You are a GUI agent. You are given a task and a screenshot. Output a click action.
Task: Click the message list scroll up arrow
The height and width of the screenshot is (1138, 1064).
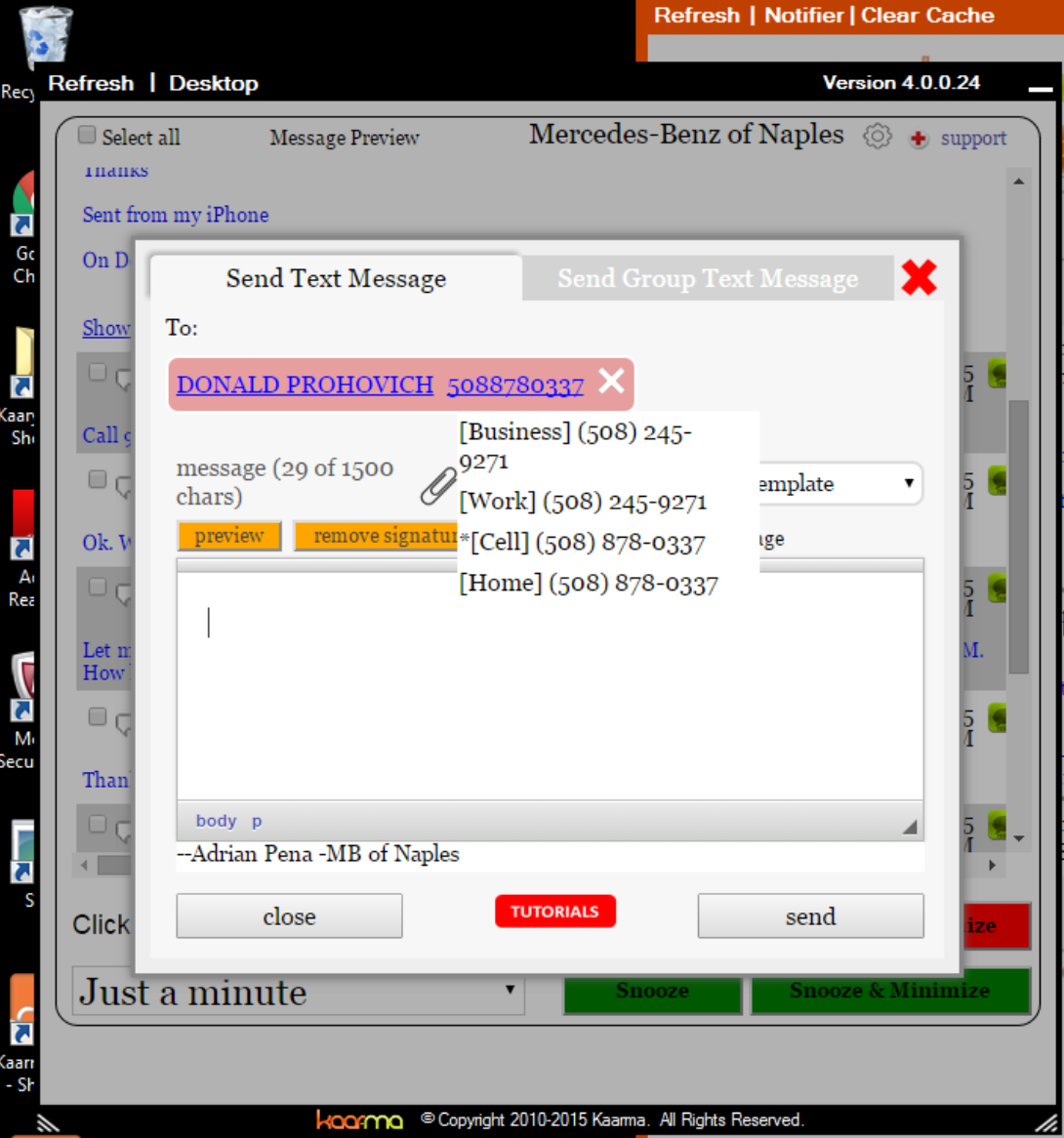pos(1019,182)
